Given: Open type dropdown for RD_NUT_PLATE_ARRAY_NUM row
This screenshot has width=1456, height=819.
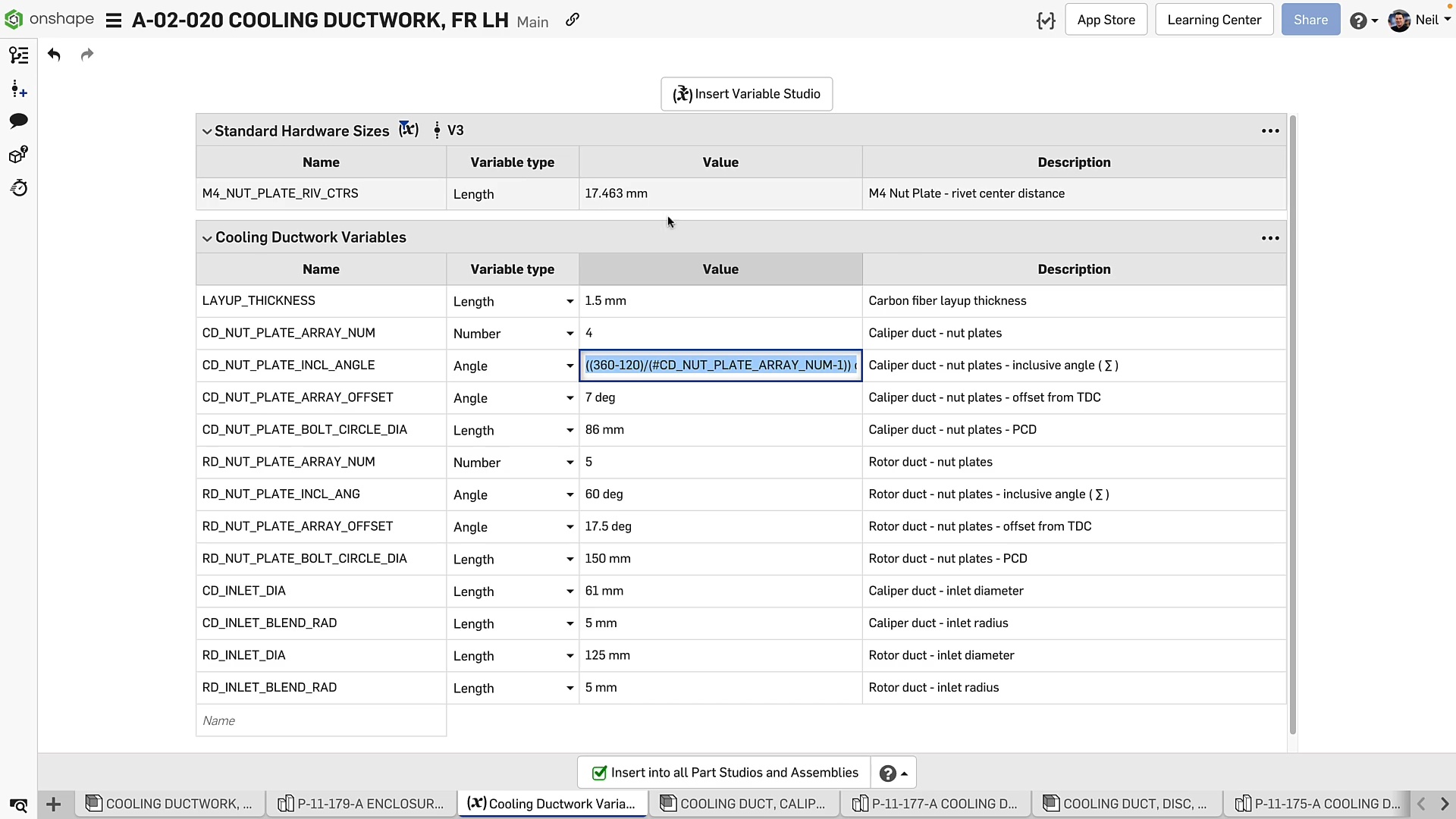Looking at the screenshot, I should pos(570,463).
